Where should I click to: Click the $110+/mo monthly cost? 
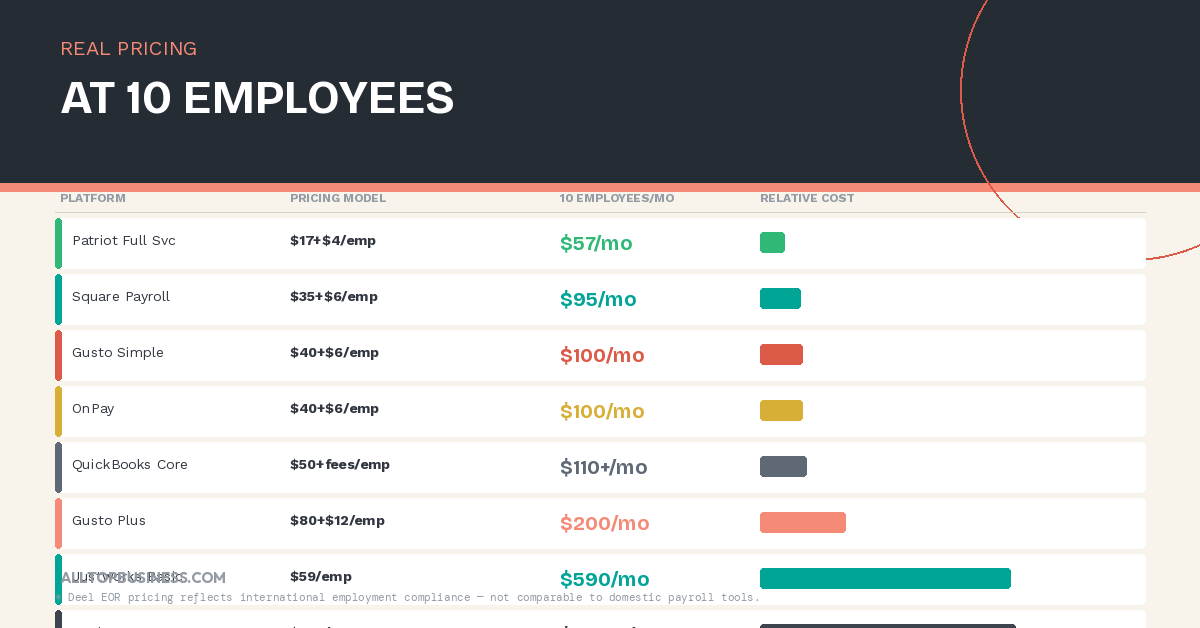(604, 467)
